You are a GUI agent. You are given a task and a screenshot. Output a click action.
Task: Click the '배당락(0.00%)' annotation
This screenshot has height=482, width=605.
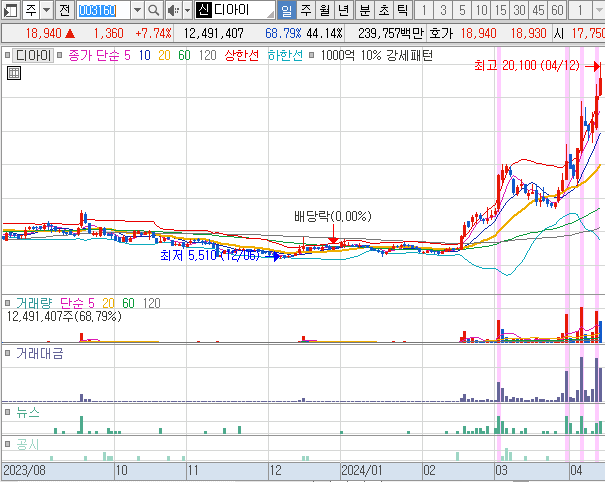(x=333, y=216)
